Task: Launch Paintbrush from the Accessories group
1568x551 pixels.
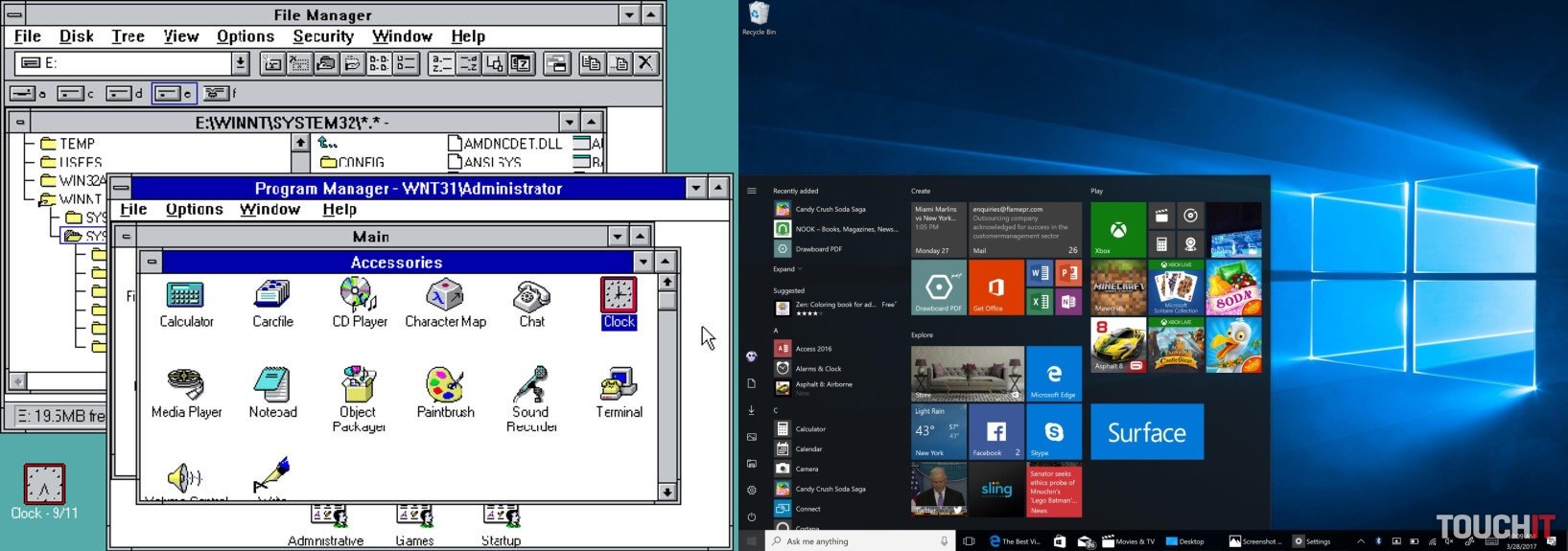Action: coord(445,386)
